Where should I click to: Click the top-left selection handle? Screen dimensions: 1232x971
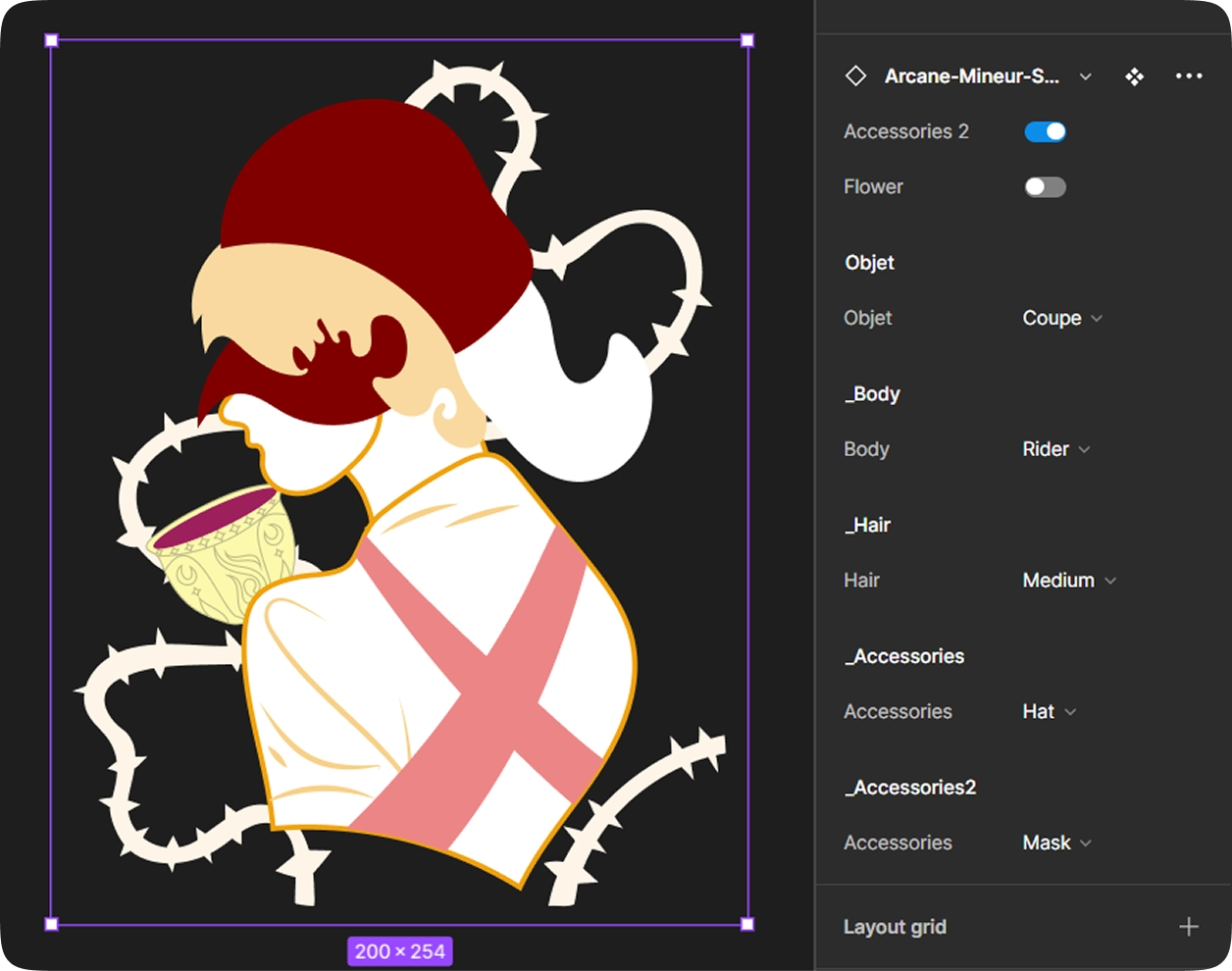click(x=52, y=40)
